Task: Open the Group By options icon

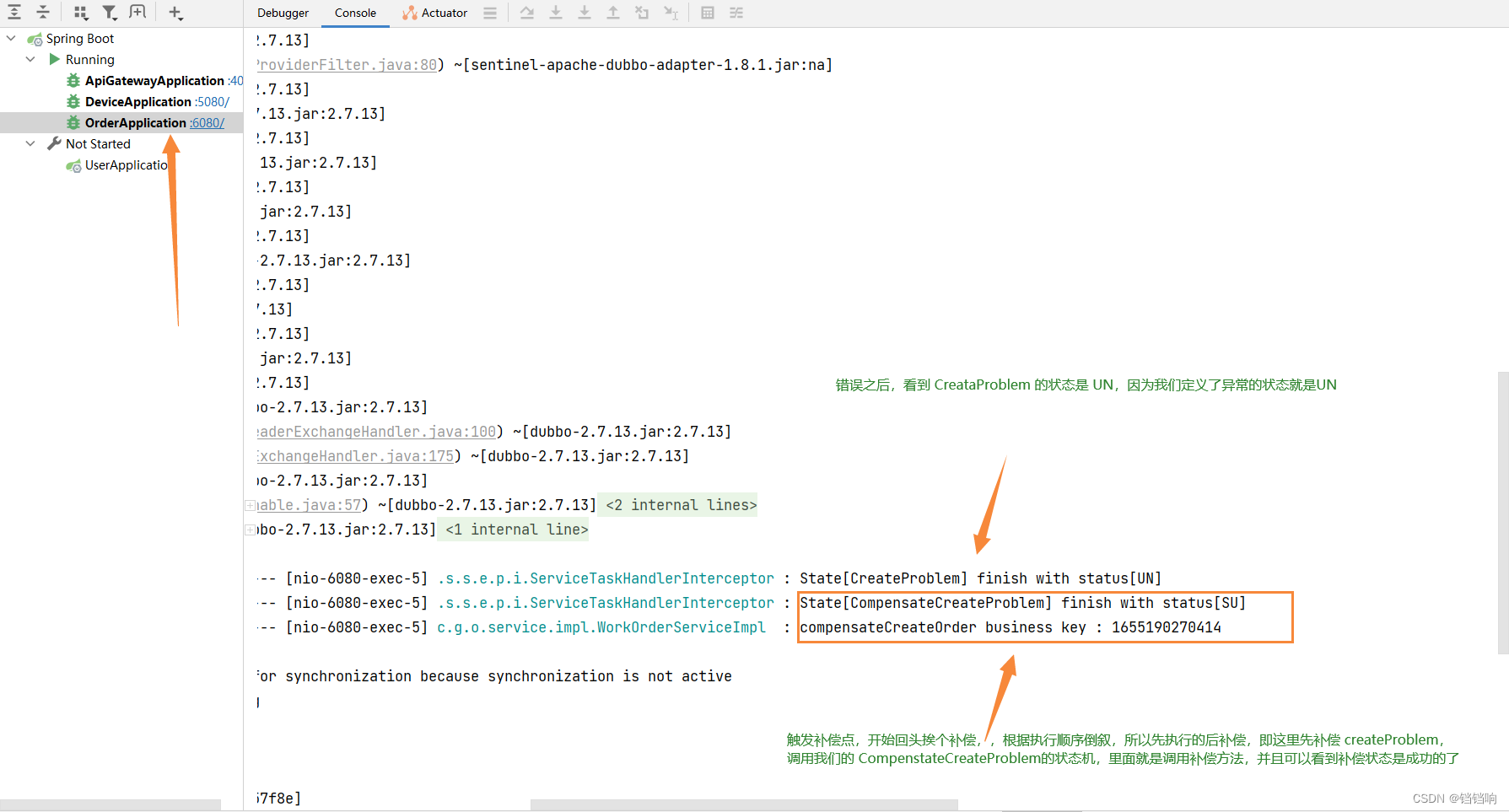Action: pyautogui.click(x=81, y=12)
